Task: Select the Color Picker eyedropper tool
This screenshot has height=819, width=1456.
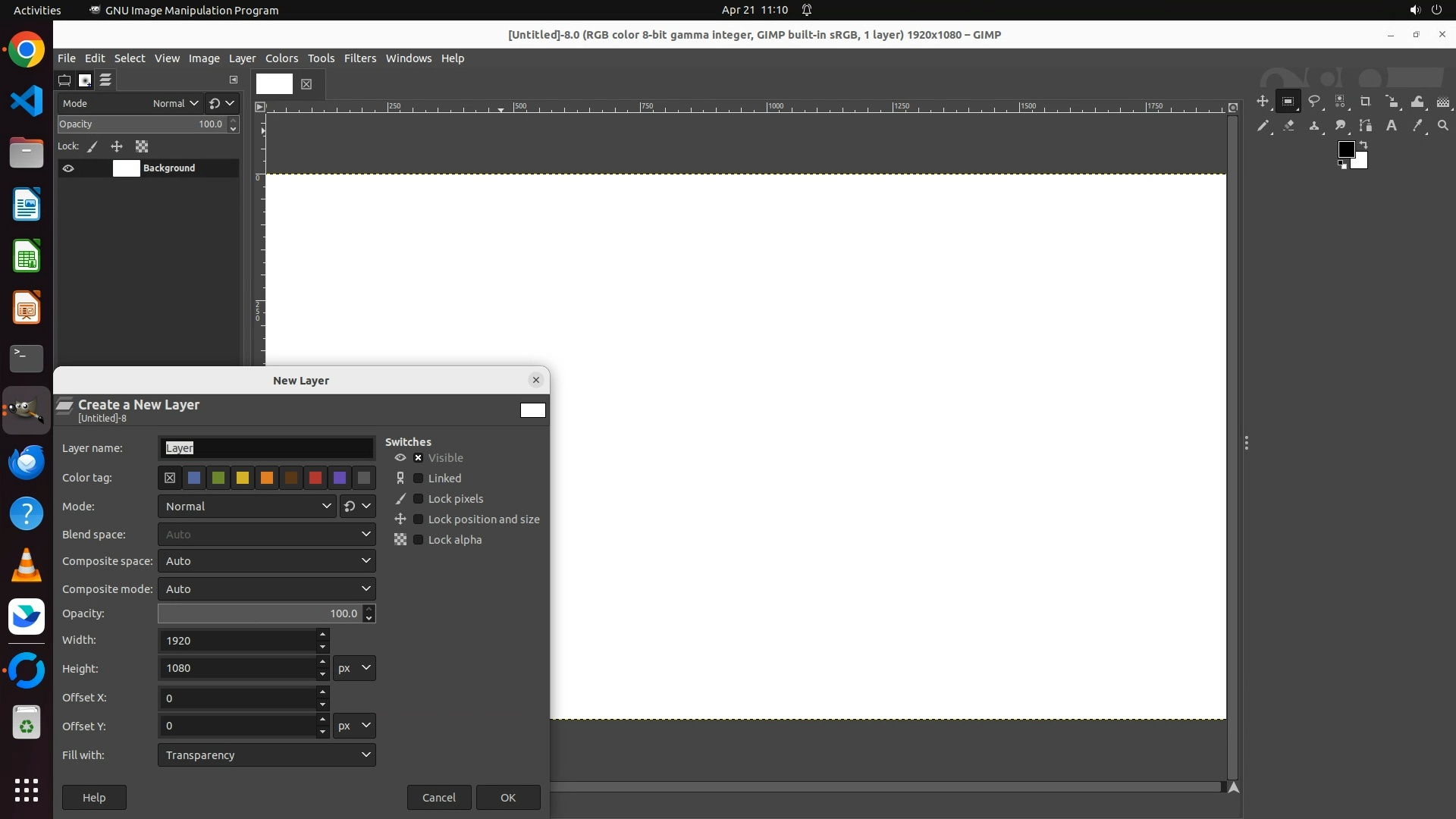Action: pos(1417,126)
